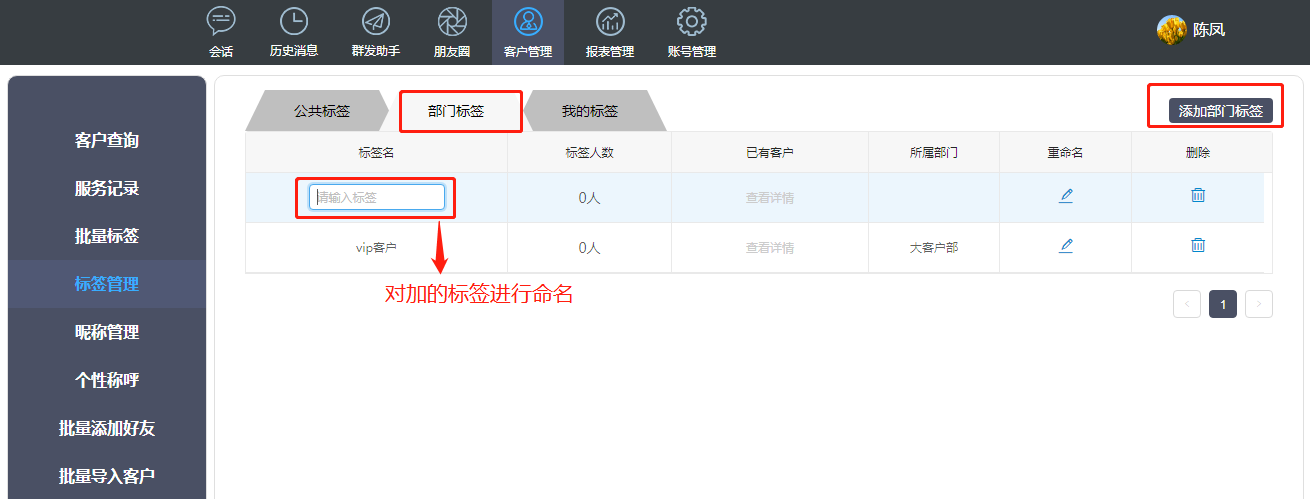Go to the previous page arrow
The height and width of the screenshot is (499, 1310).
1187,304
